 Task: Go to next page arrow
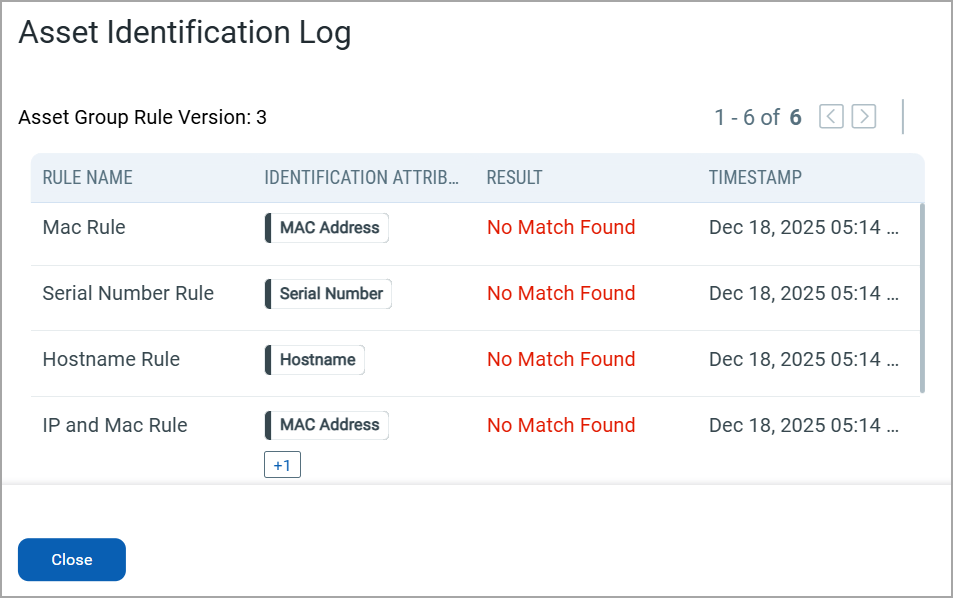tap(864, 116)
